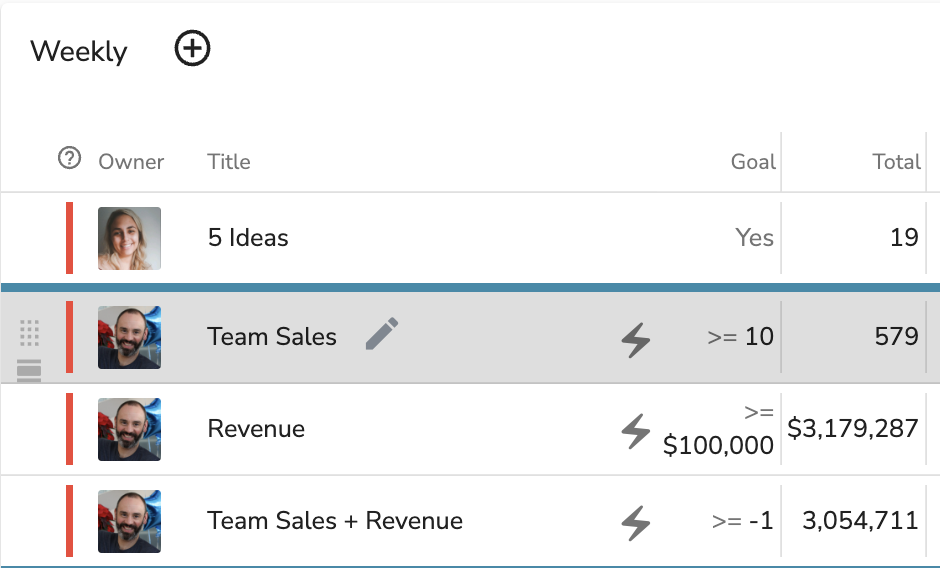940x568 pixels.
Task: Click the stacked divider icon beside Team Sales
Action: click(x=29, y=370)
